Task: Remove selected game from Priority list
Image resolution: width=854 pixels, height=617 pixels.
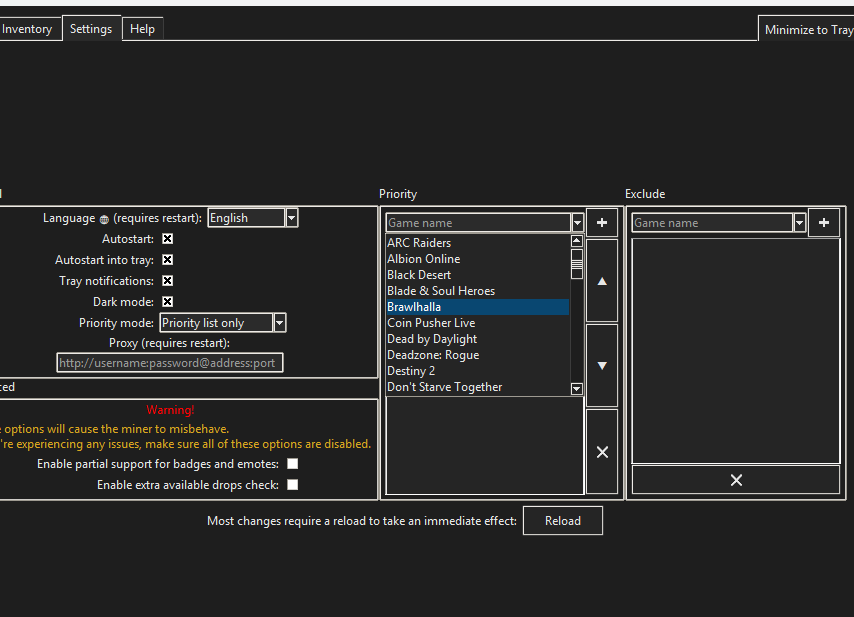Action: pos(602,452)
